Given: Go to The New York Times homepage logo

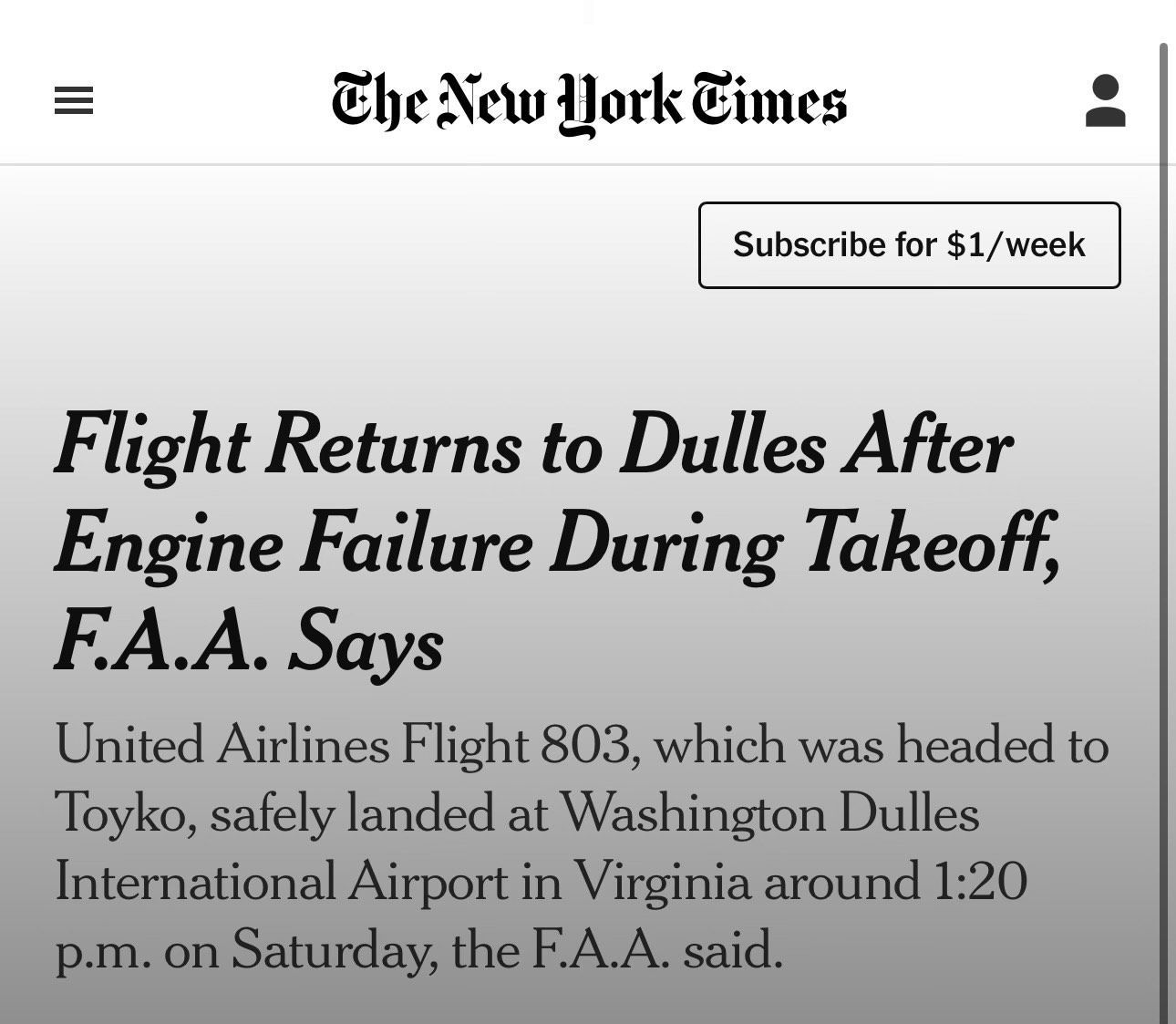Looking at the screenshot, I should [x=589, y=102].
